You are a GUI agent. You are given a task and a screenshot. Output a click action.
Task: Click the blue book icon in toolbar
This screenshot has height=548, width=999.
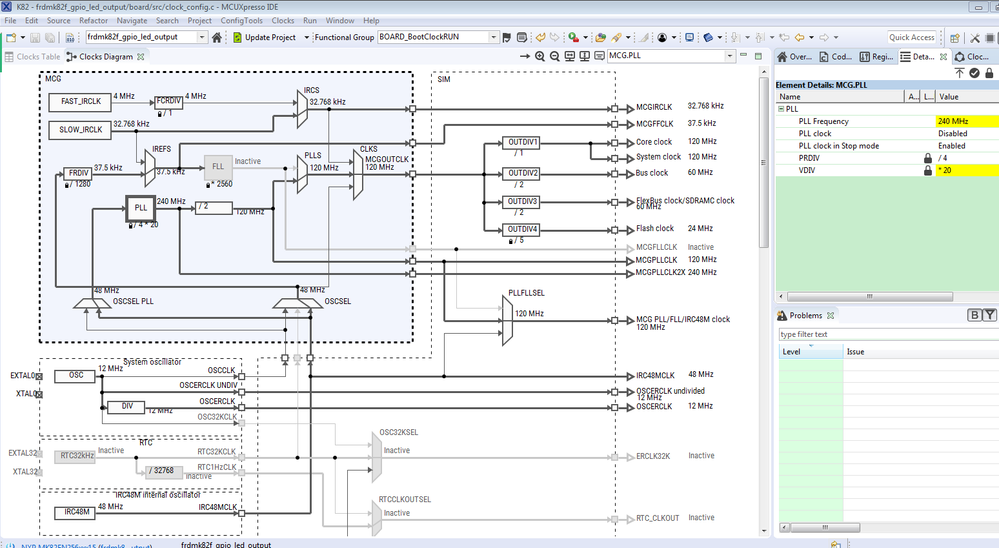click(708, 38)
